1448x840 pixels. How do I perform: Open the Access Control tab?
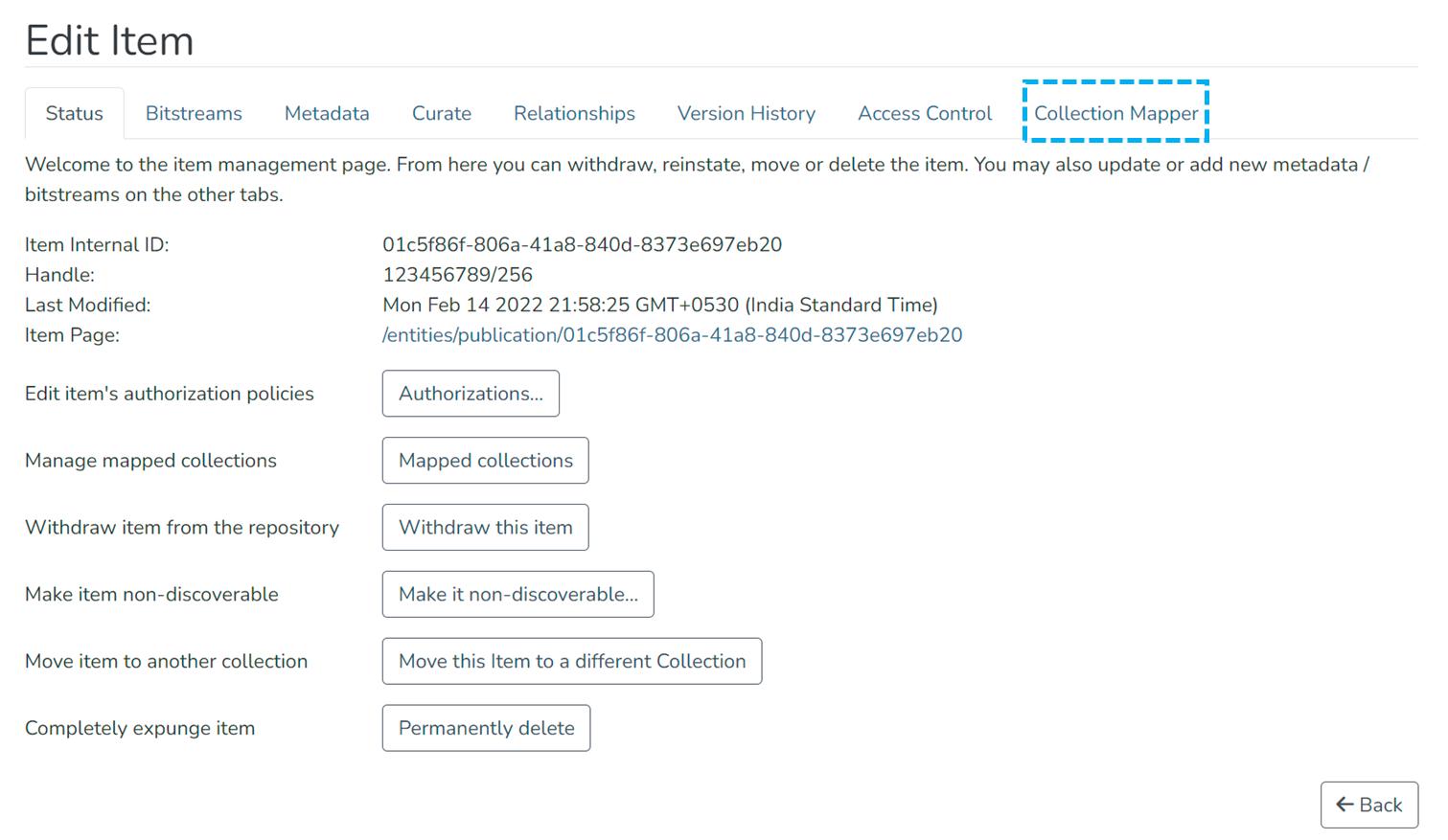pyautogui.click(x=924, y=113)
